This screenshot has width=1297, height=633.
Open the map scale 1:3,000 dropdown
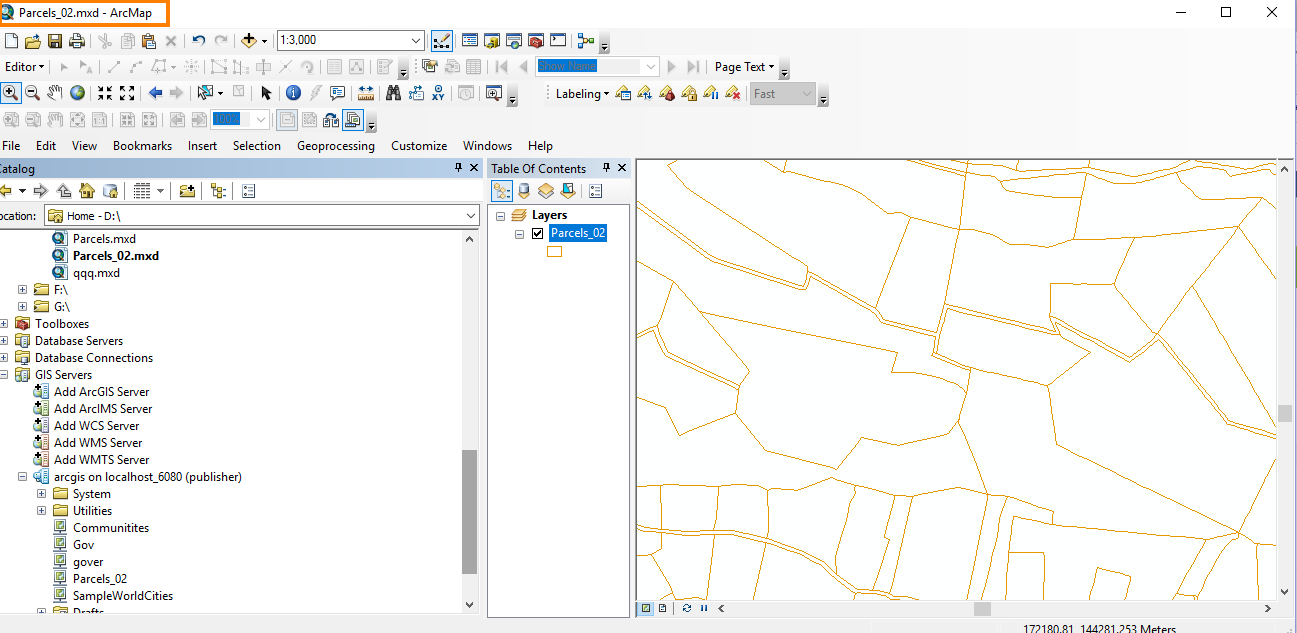[x=416, y=41]
